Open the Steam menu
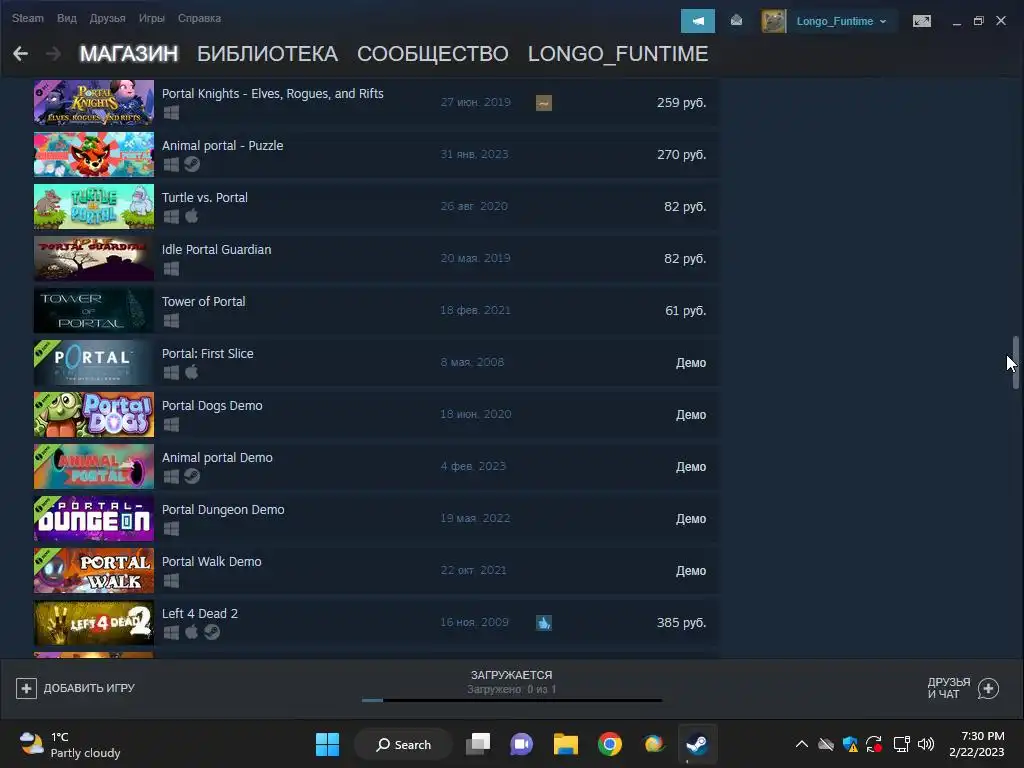This screenshot has height=768, width=1024. 27,18
